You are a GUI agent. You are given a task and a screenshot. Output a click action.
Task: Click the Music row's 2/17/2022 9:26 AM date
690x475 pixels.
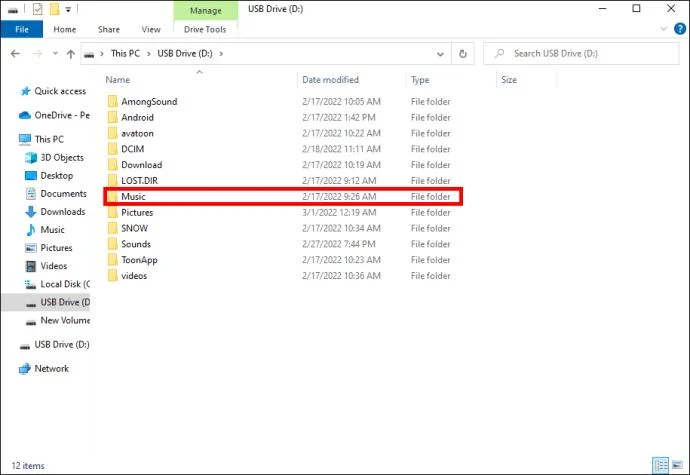(x=339, y=197)
